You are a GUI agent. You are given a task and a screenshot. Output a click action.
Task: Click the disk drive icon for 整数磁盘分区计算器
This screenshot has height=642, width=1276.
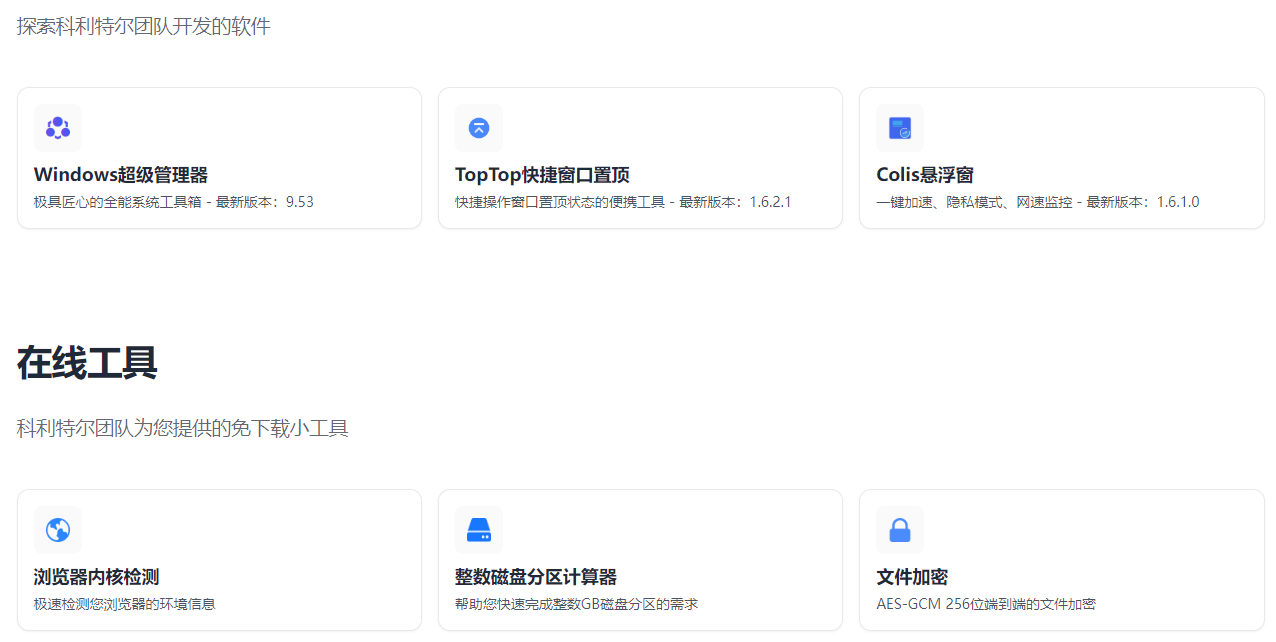click(479, 530)
